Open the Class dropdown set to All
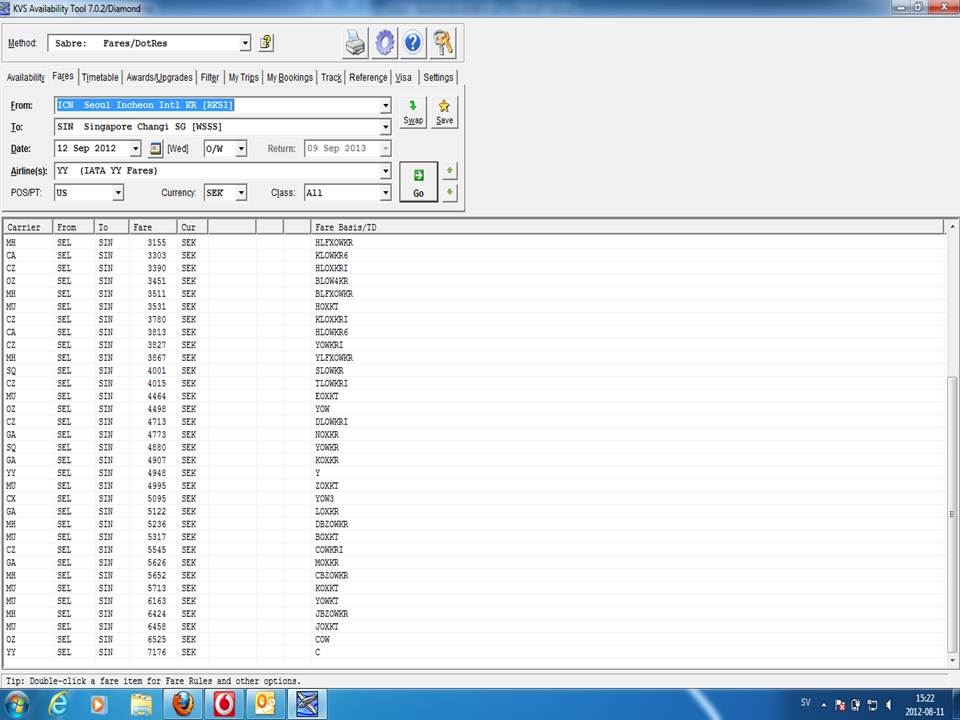 (x=385, y=193)
